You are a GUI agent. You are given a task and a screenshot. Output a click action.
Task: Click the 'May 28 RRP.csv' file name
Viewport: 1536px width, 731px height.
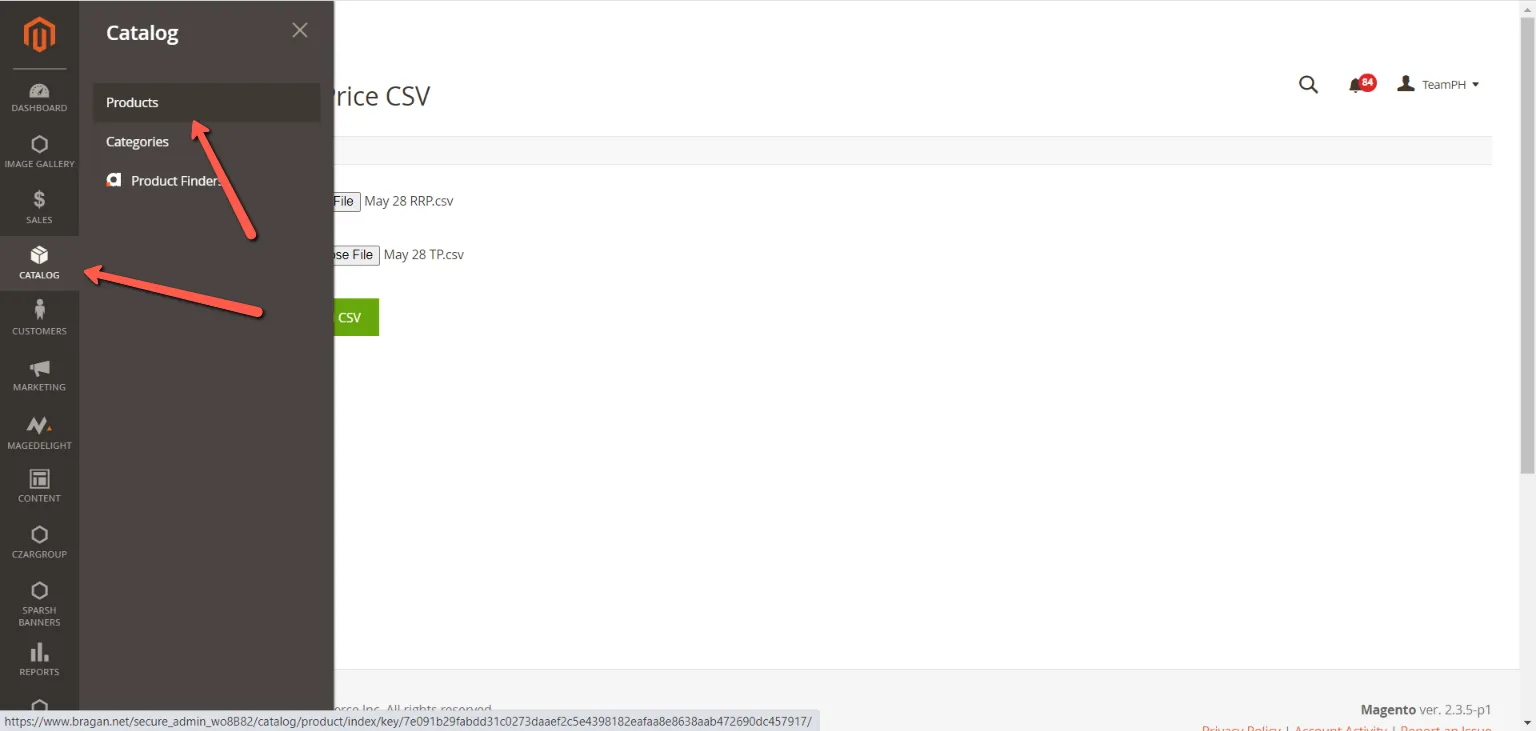coord(409,201)
